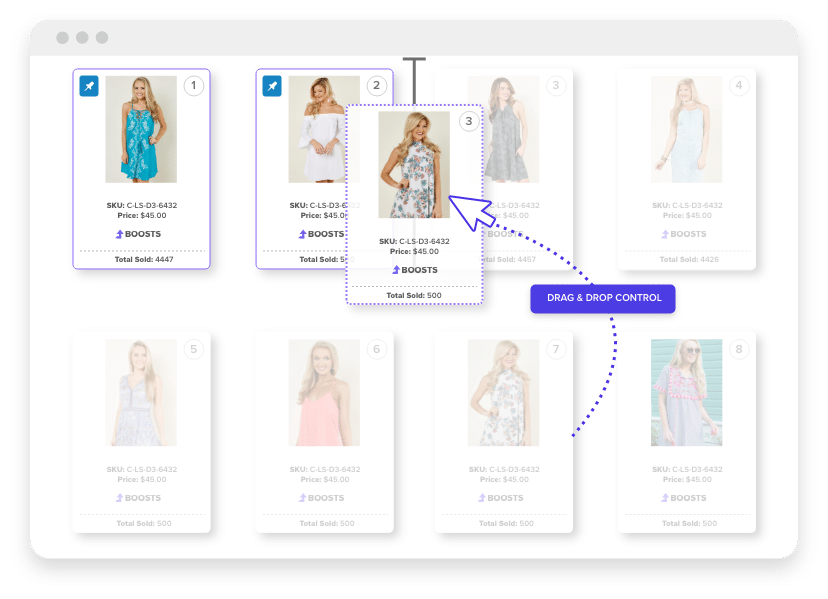
Task: Click the number 8 badge circle
Action: pyautogui.click(x=739, y=347)
